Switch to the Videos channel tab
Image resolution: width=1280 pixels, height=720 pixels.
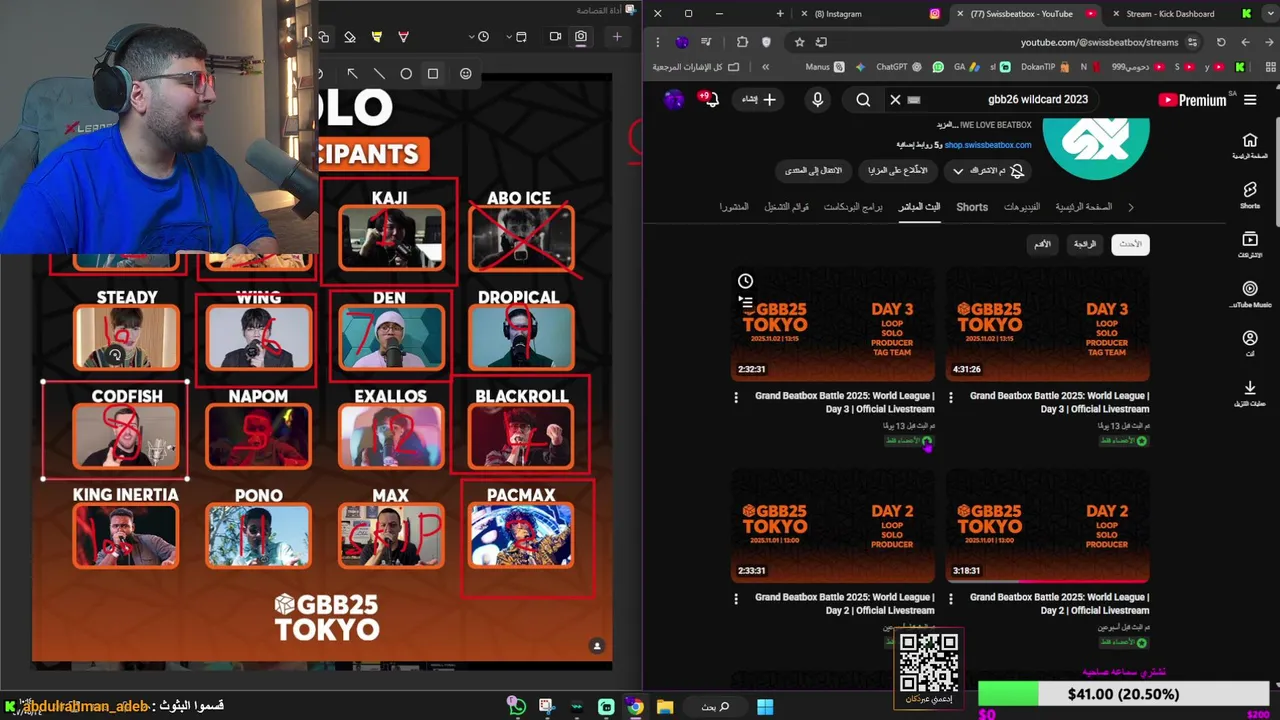coord(1021,207)
